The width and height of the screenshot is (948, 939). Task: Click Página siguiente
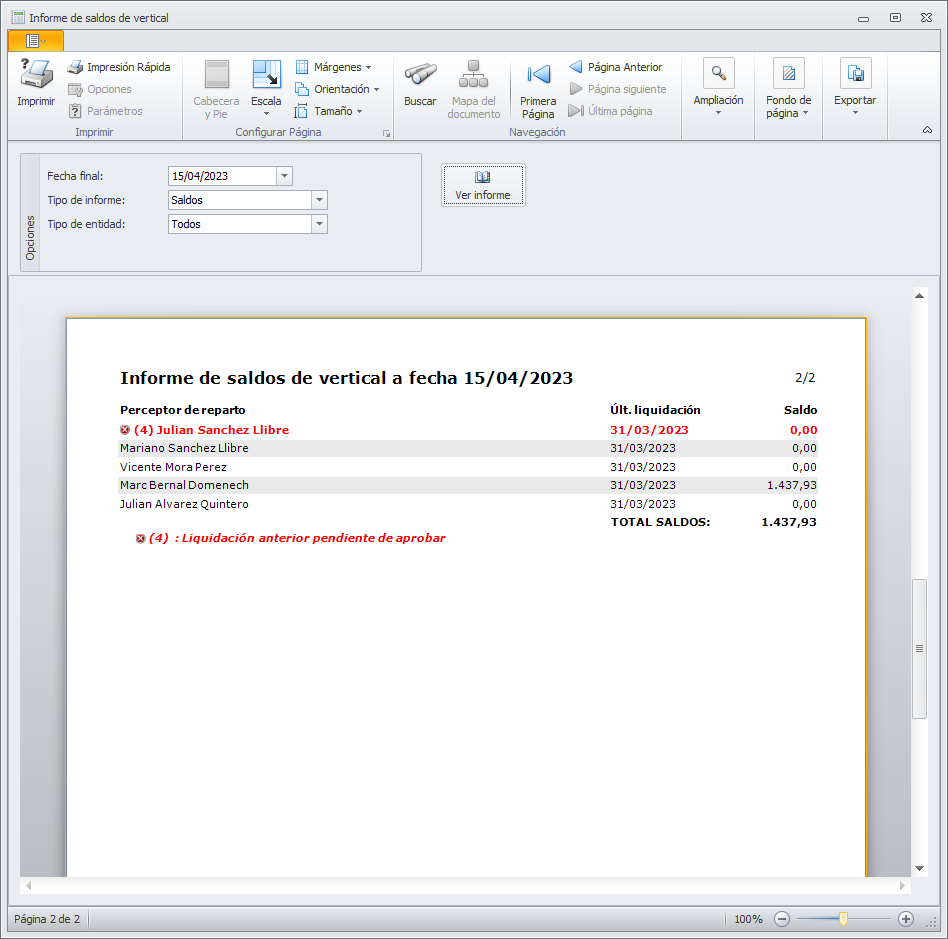tap(618, 89)
